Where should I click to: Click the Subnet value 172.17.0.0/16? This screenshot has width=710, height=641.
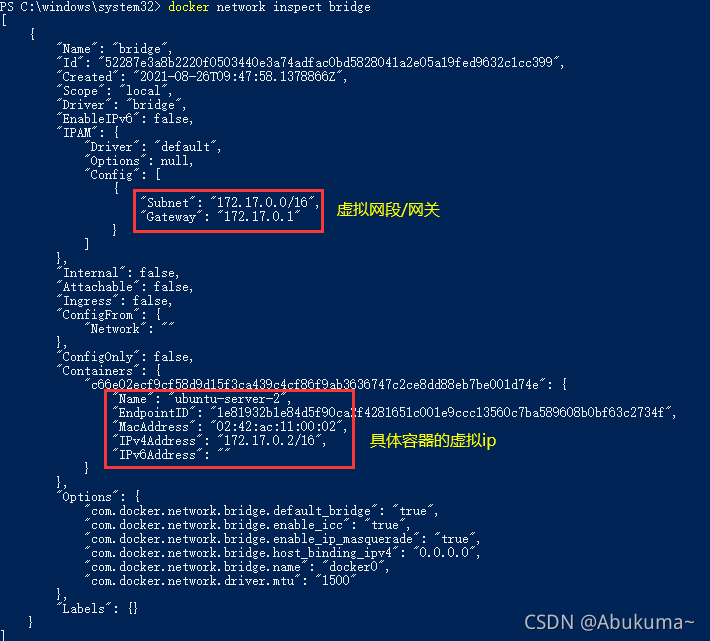coord(262,202)
